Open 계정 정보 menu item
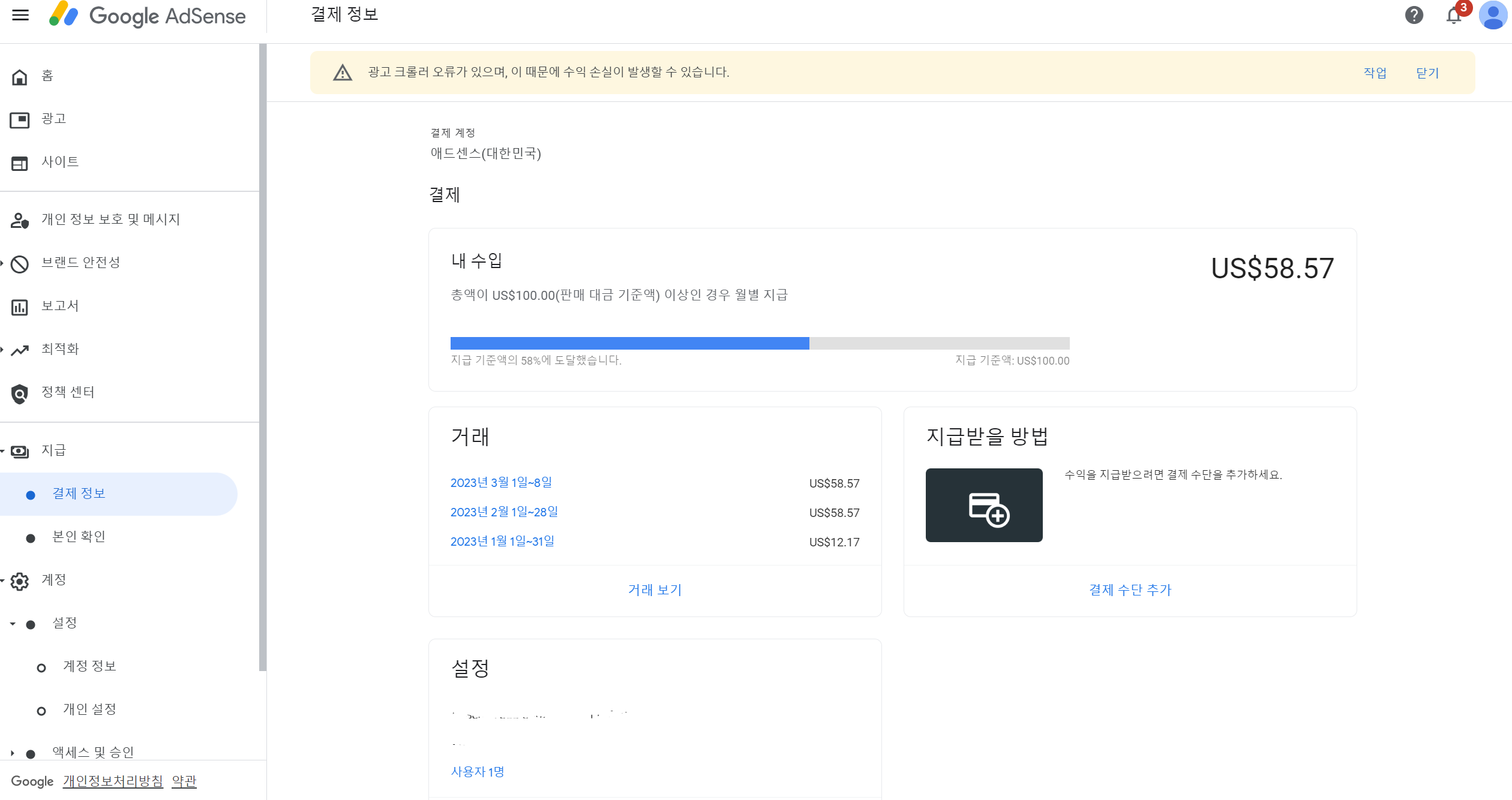Image resolution: width=1512 pixels, height=800 pixels. (x=89, y=666)
